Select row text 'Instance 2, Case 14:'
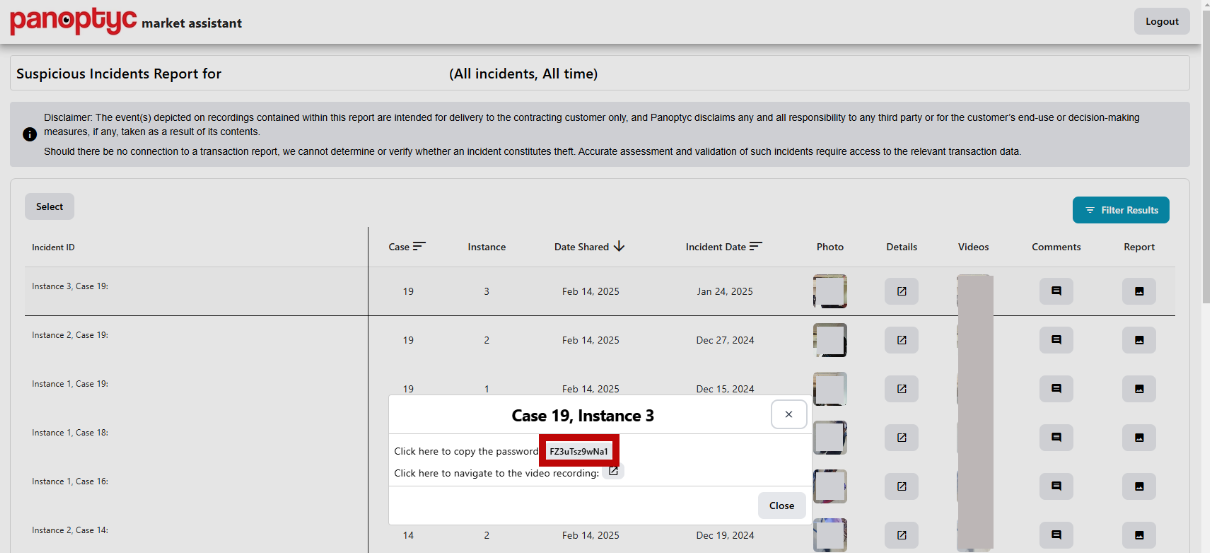1210x553 pixels. click(70, 530)
